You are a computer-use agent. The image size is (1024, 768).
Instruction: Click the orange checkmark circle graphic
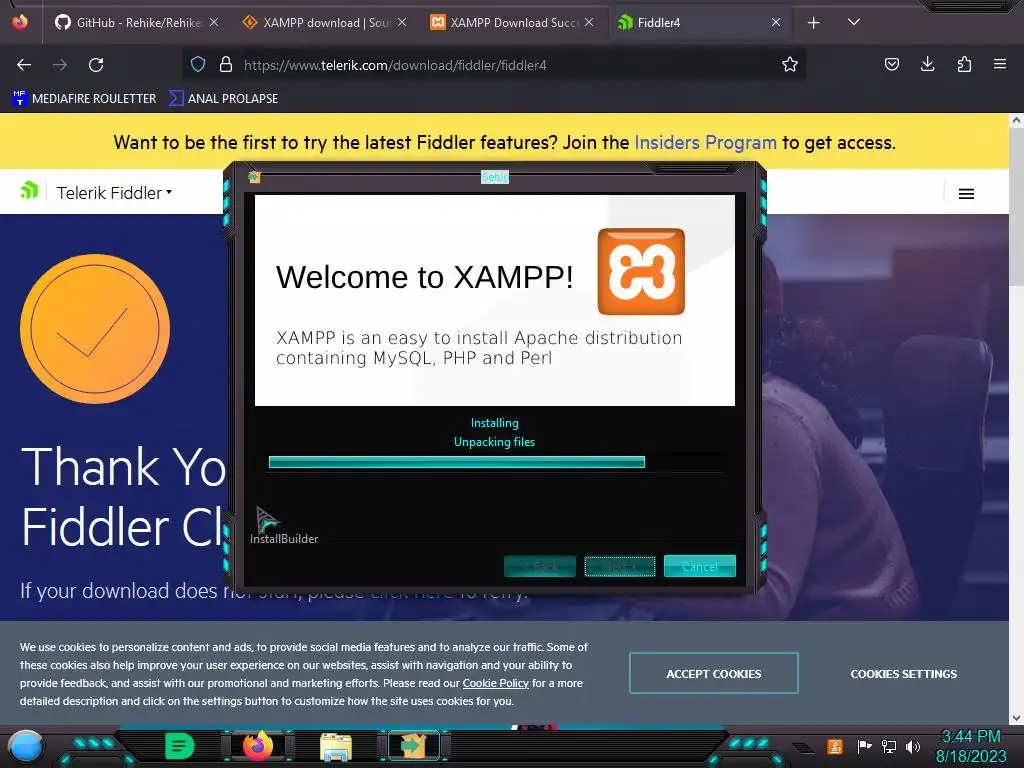(95, 328)
